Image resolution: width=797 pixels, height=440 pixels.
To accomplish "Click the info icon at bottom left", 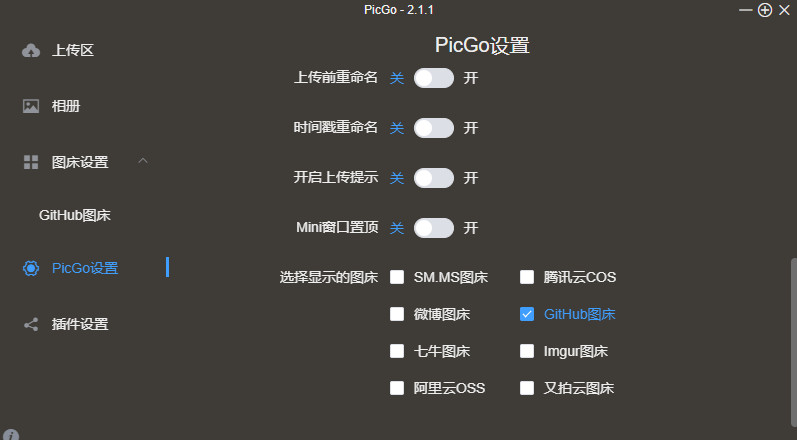I will (x=11, y=436).
